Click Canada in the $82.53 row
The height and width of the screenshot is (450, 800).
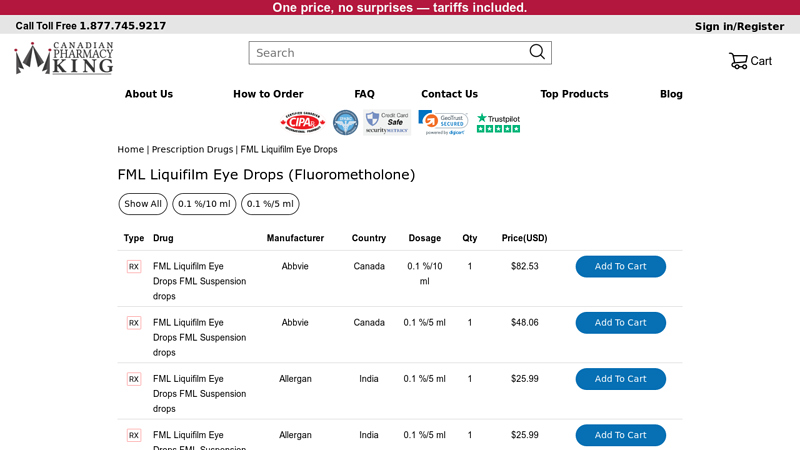pos(369,266)
